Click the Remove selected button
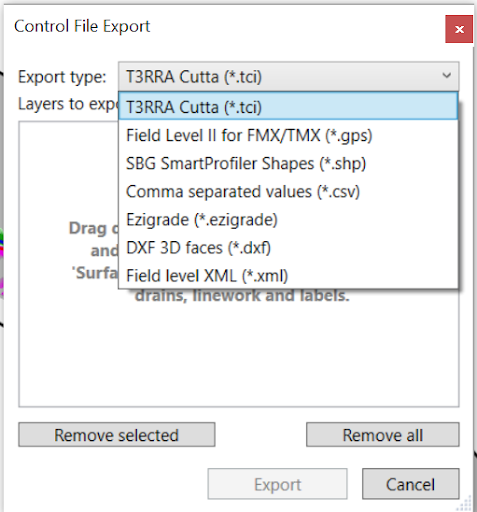The image size is (477, 512). (117, 435)
